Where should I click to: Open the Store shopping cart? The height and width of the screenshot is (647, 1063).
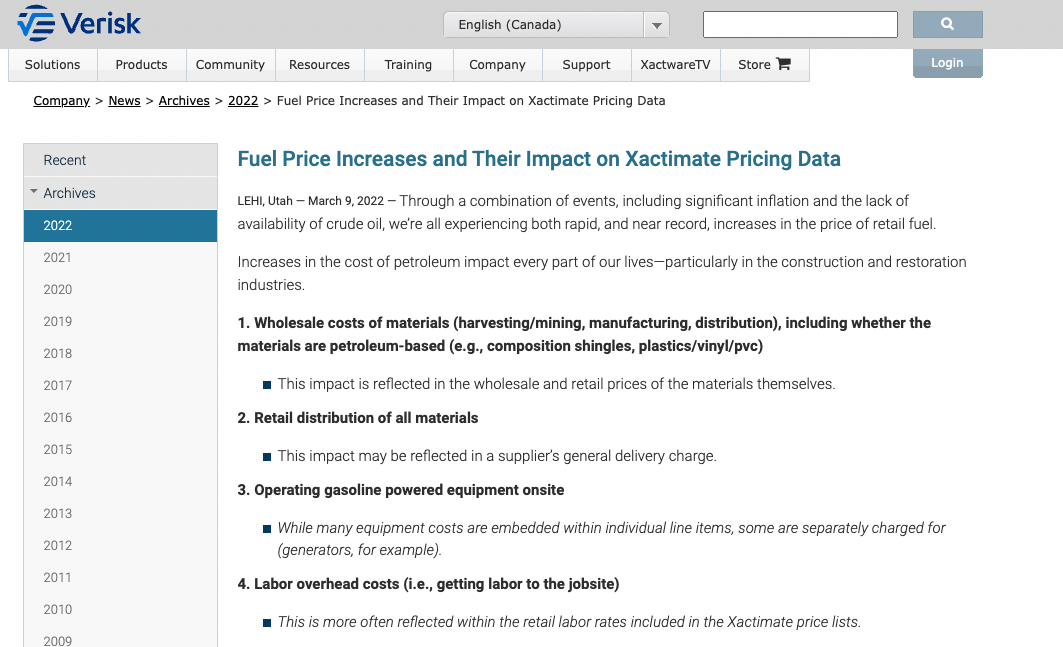pos(782,64)
